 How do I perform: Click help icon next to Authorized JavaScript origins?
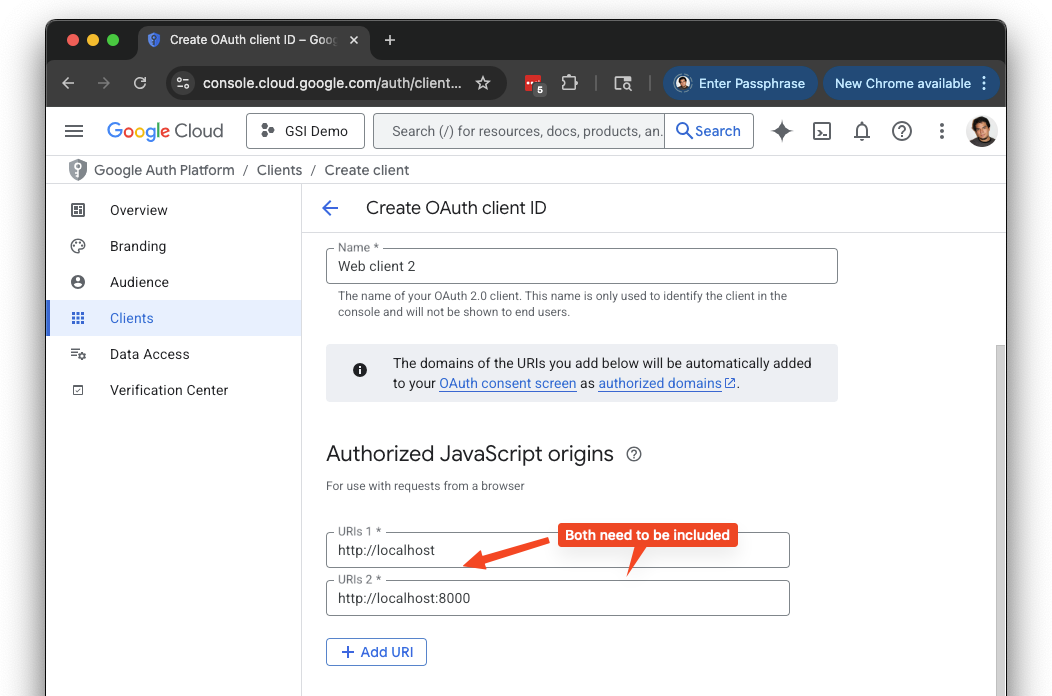pos(633,454)
